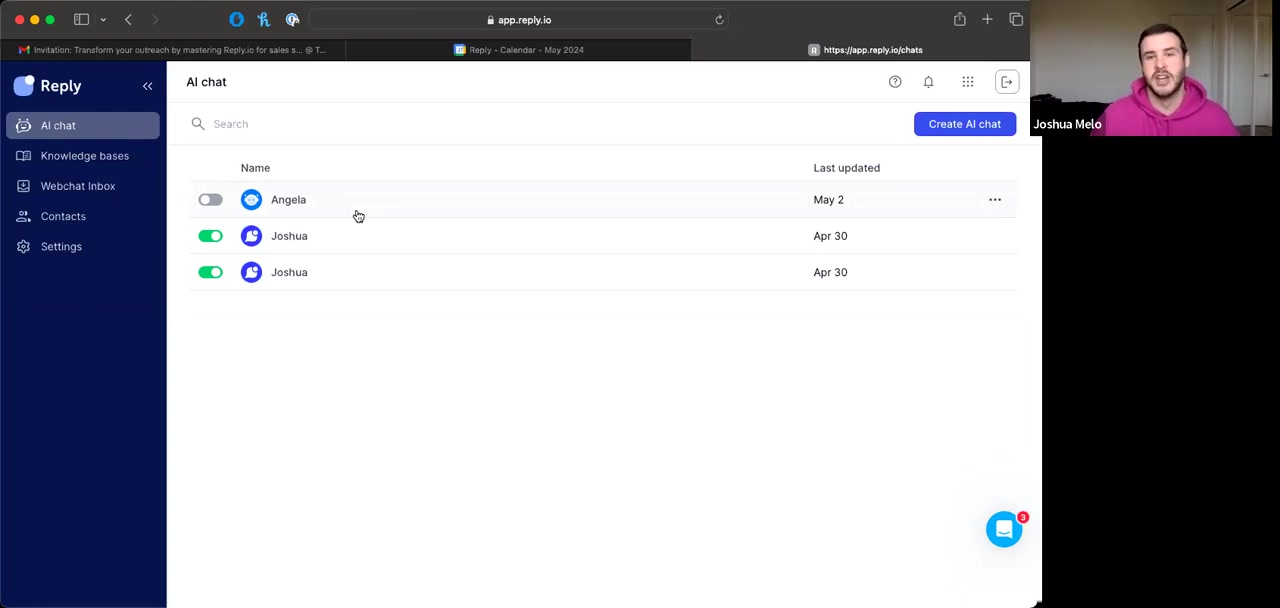
Task: Click the first Joshua avatar icon
Action: [x=251, y=236]
